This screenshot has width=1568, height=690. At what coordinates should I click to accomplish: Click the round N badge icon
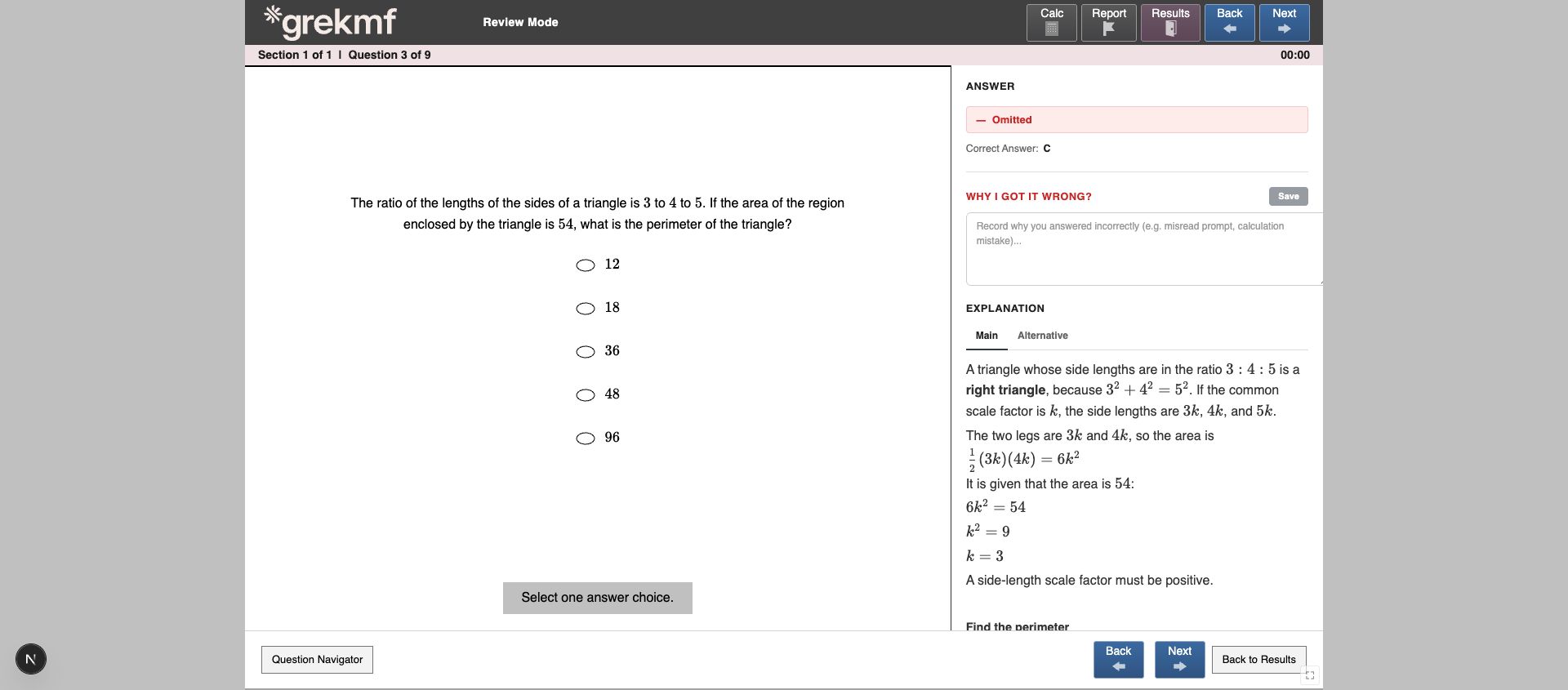pos(31,659)
